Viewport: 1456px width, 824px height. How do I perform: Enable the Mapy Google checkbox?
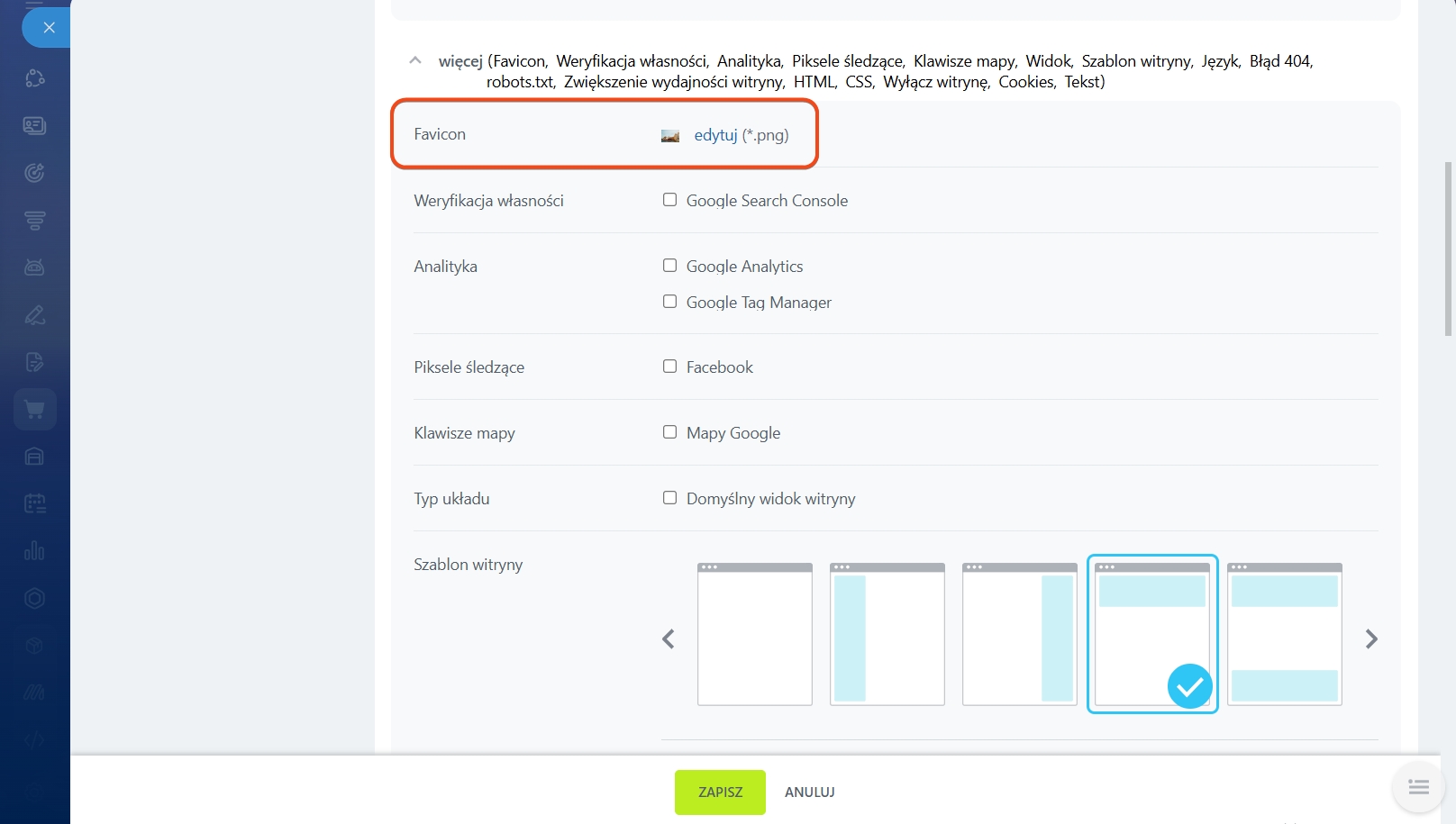[x=669, y=432]
